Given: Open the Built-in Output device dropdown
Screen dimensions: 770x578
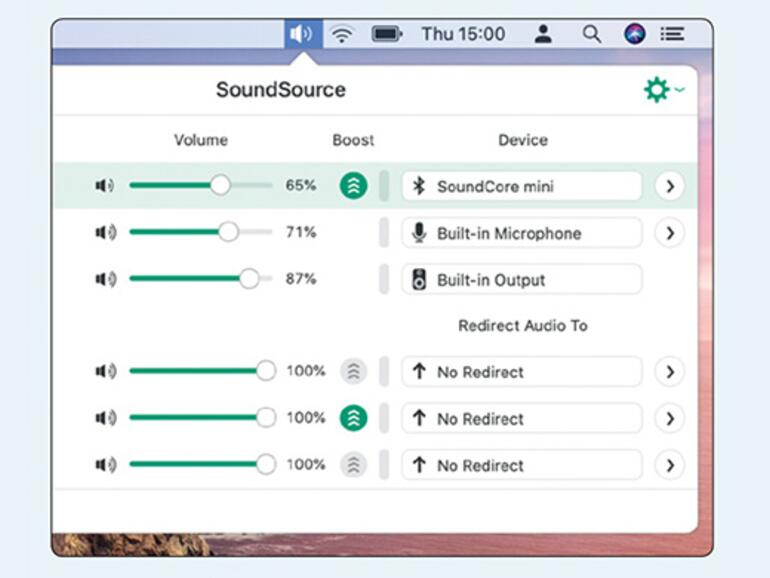Looking at the screenshot, I should pos(522,280).
